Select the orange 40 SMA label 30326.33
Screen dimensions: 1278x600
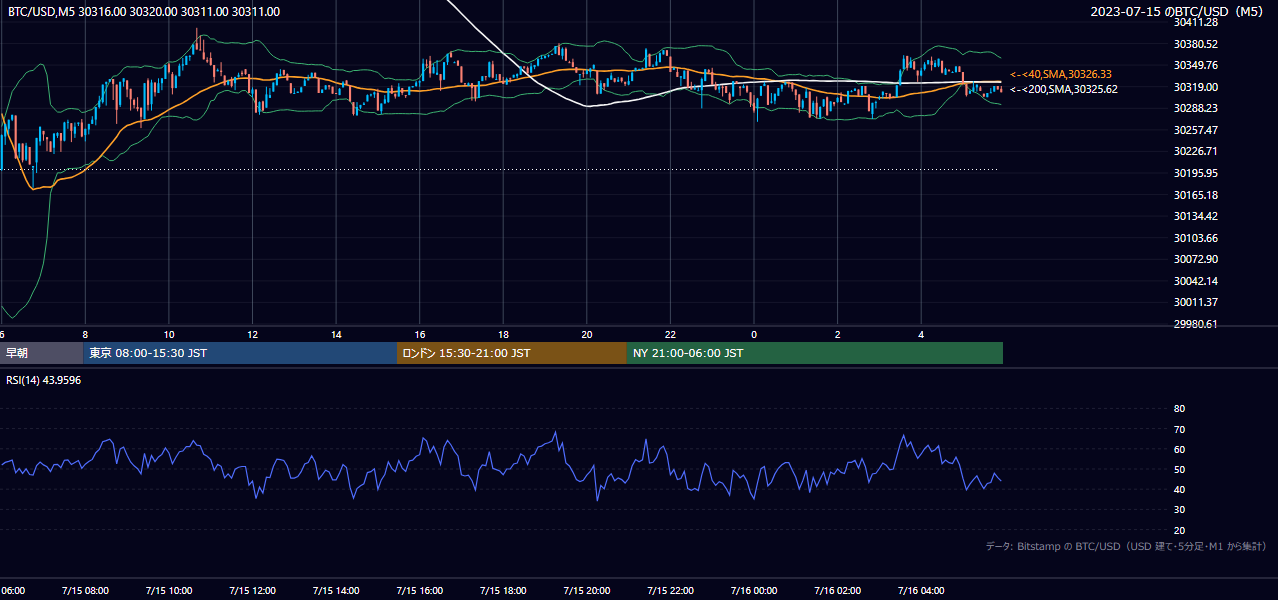1061,74
